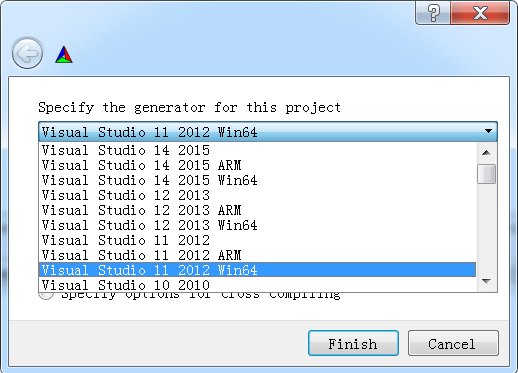Screen dimensions: 518x373
Task: Choose Visual Studio 11 2012 ARM
Action: coord(257,255)
